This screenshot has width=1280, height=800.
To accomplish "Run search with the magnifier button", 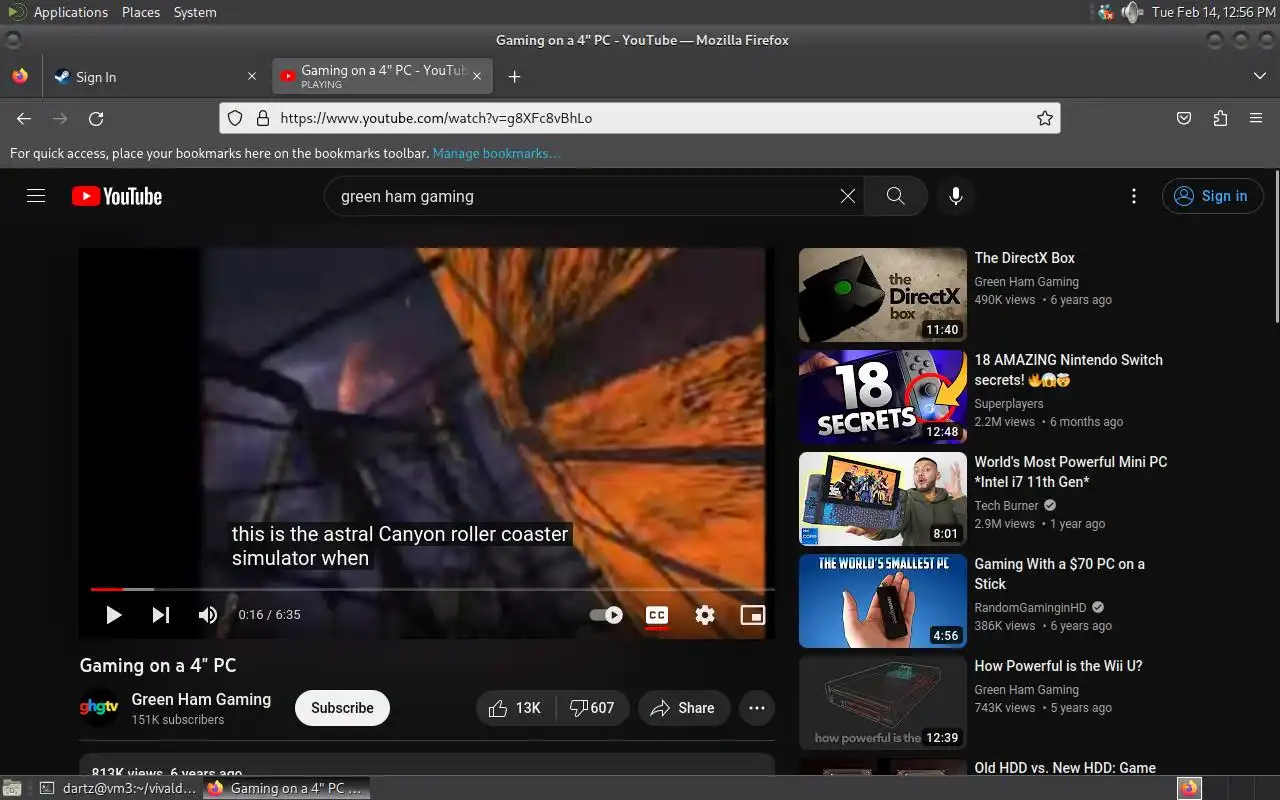I will [896, 196].
